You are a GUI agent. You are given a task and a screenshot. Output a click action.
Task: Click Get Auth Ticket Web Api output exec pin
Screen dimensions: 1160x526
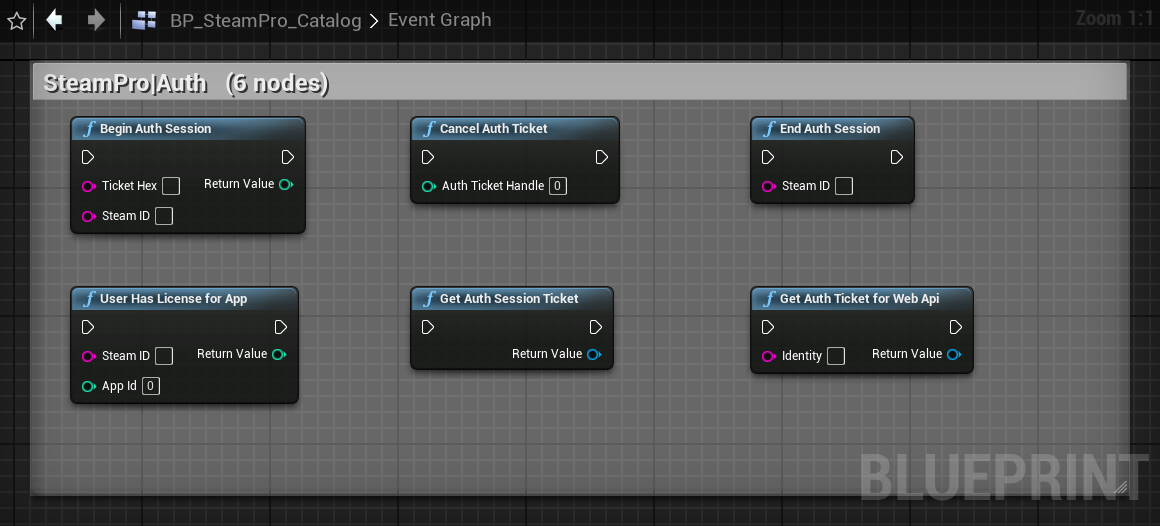tap(956, 327)
